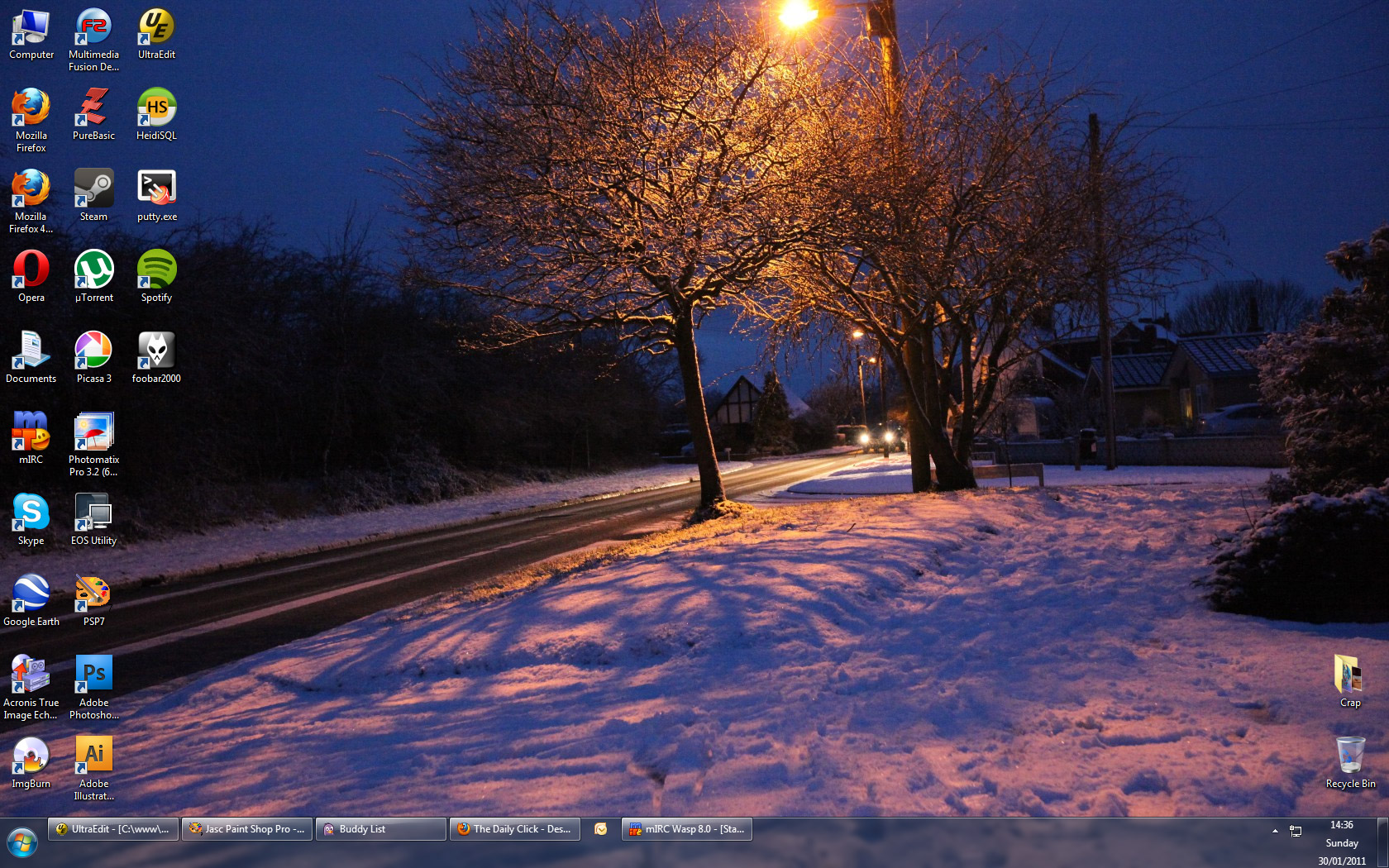Select the Recycle Bin icon
The width and height of the screenshot is (1389, 868).
[x=1350, y=756]
